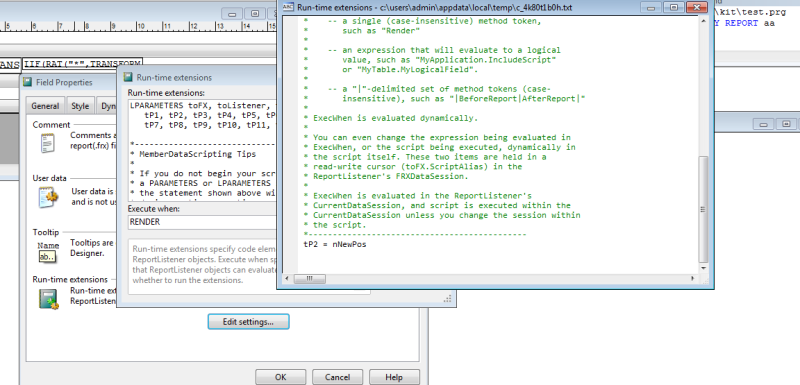Click the horizontal scroll right arrow

(x=693, y=278)
